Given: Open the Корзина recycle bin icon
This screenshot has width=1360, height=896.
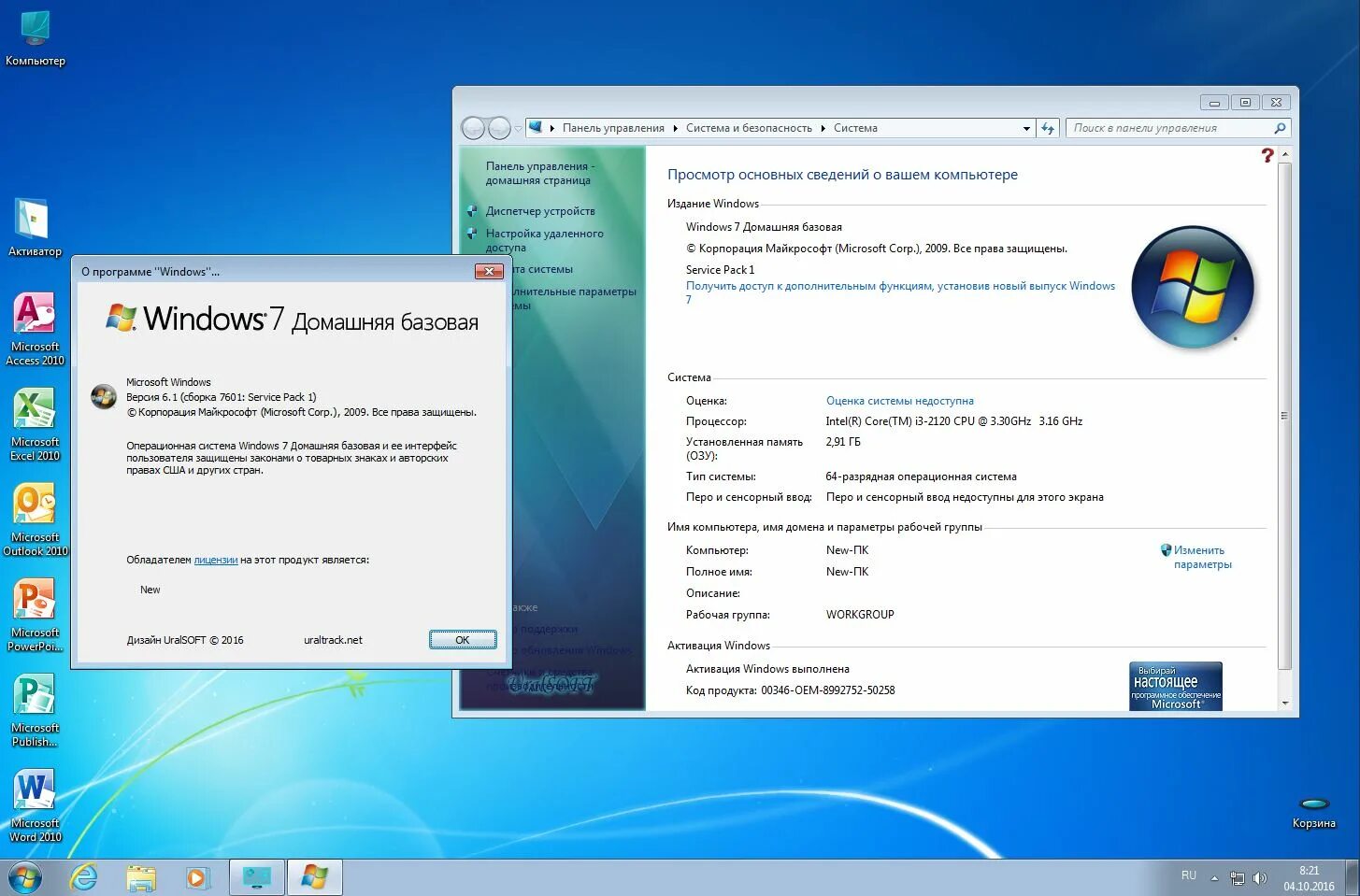Looking at the screenshot, I should click(x=1313, y=812).
